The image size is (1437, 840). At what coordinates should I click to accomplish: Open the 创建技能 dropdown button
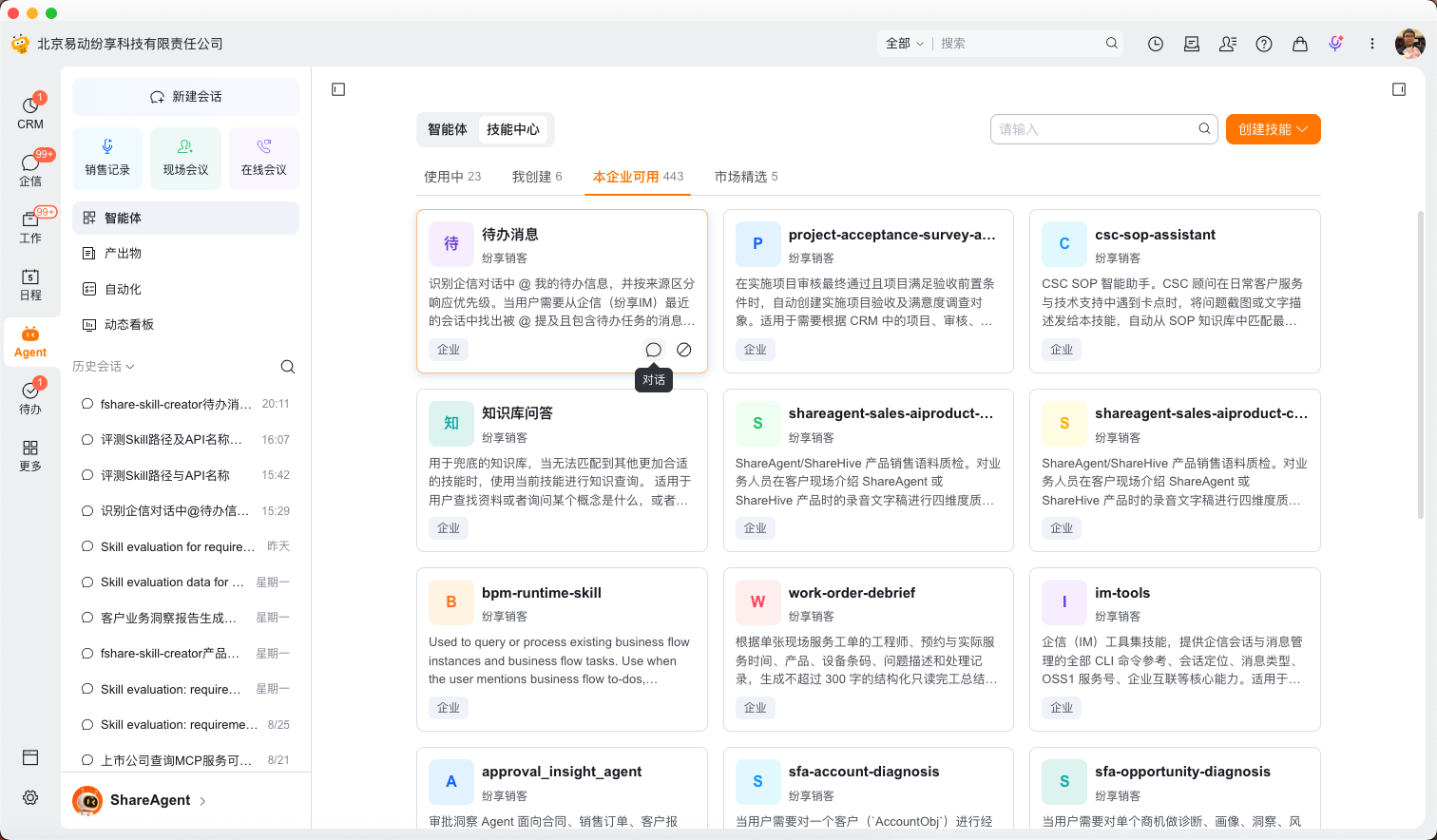(x=1274, y=129)
